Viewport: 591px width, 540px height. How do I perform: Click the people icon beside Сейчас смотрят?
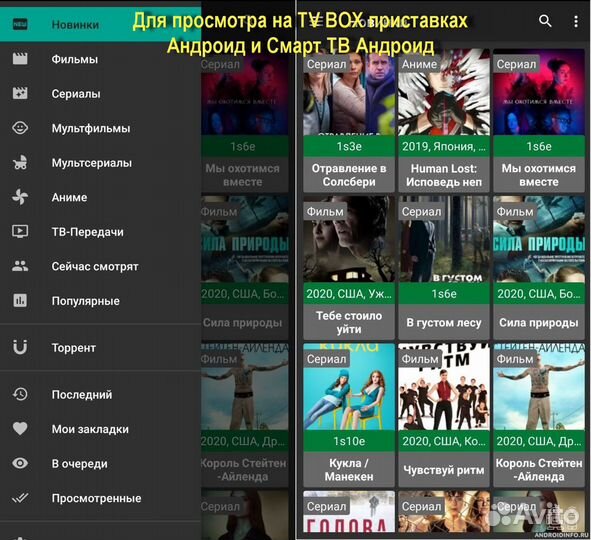coord(20,266)
